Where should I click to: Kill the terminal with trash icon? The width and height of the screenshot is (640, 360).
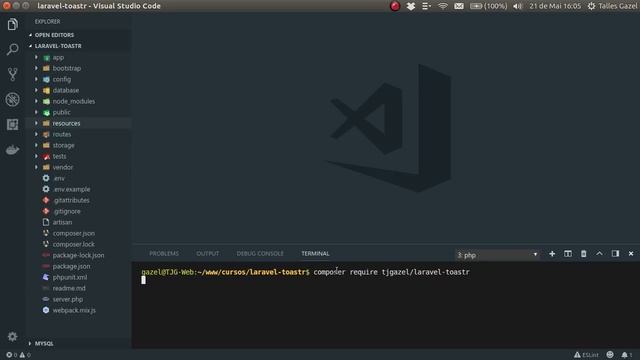(x=584, y=254)
